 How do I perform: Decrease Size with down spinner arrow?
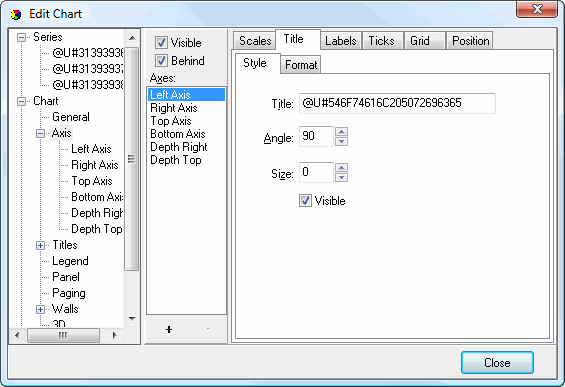pyautogui.click(x=341, y=177)
